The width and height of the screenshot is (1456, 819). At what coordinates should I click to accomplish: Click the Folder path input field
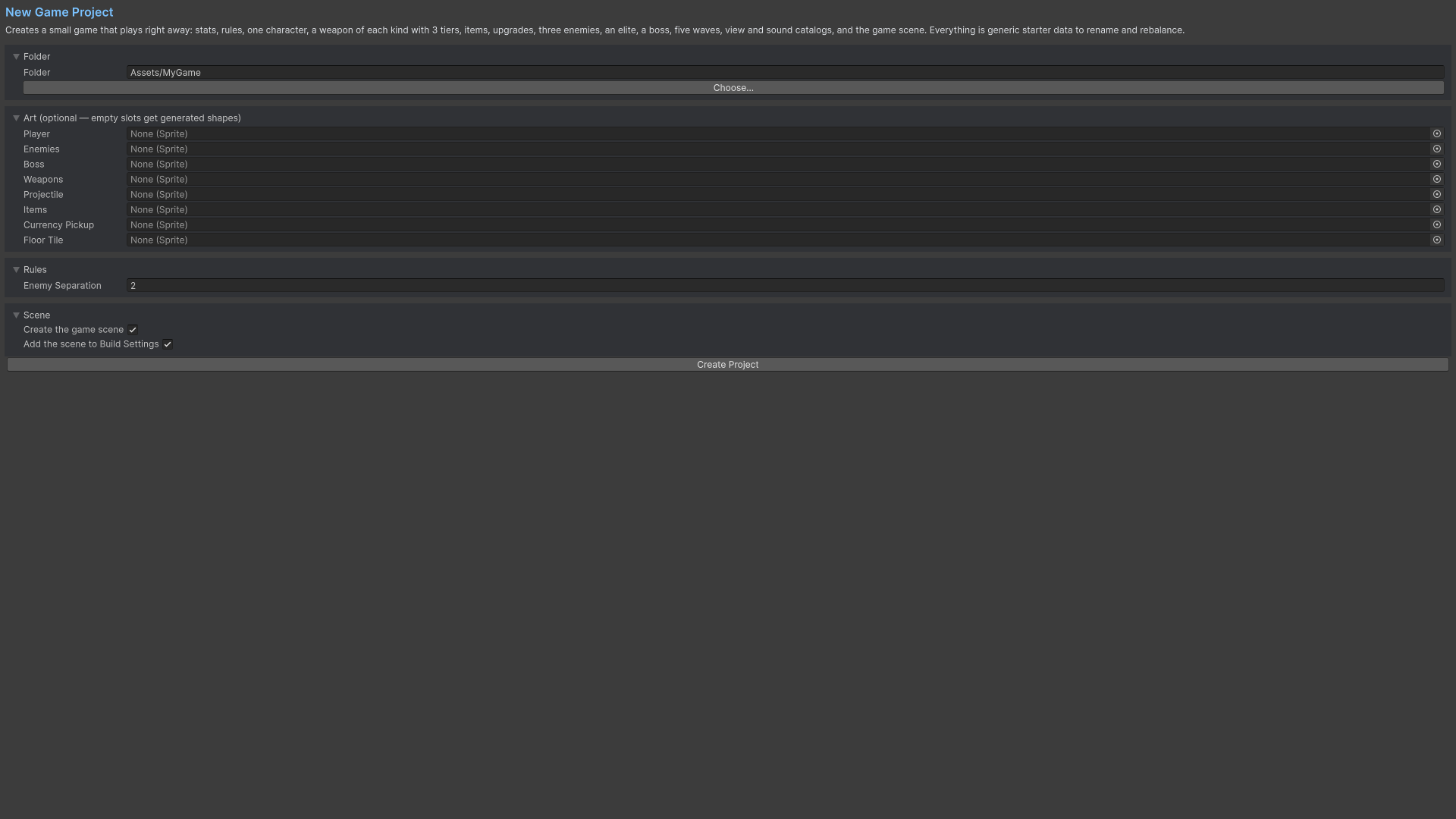click(x=785, y=73)
